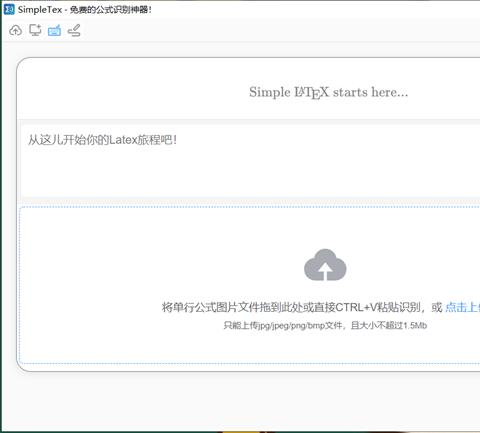This screenshot has height=433, width=480.
Task: Focus the Latex editor text area
Action: coord(250,161)
